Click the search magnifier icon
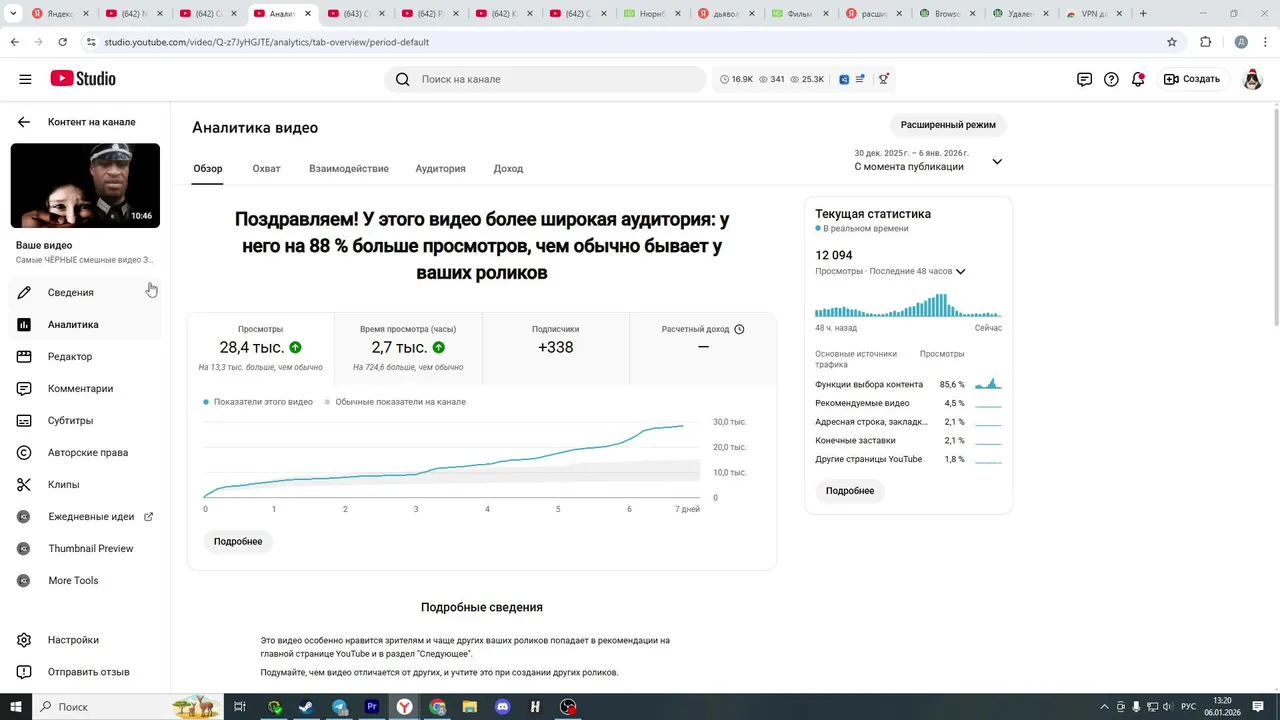1280x720 pixels. [x=402, y=79]
